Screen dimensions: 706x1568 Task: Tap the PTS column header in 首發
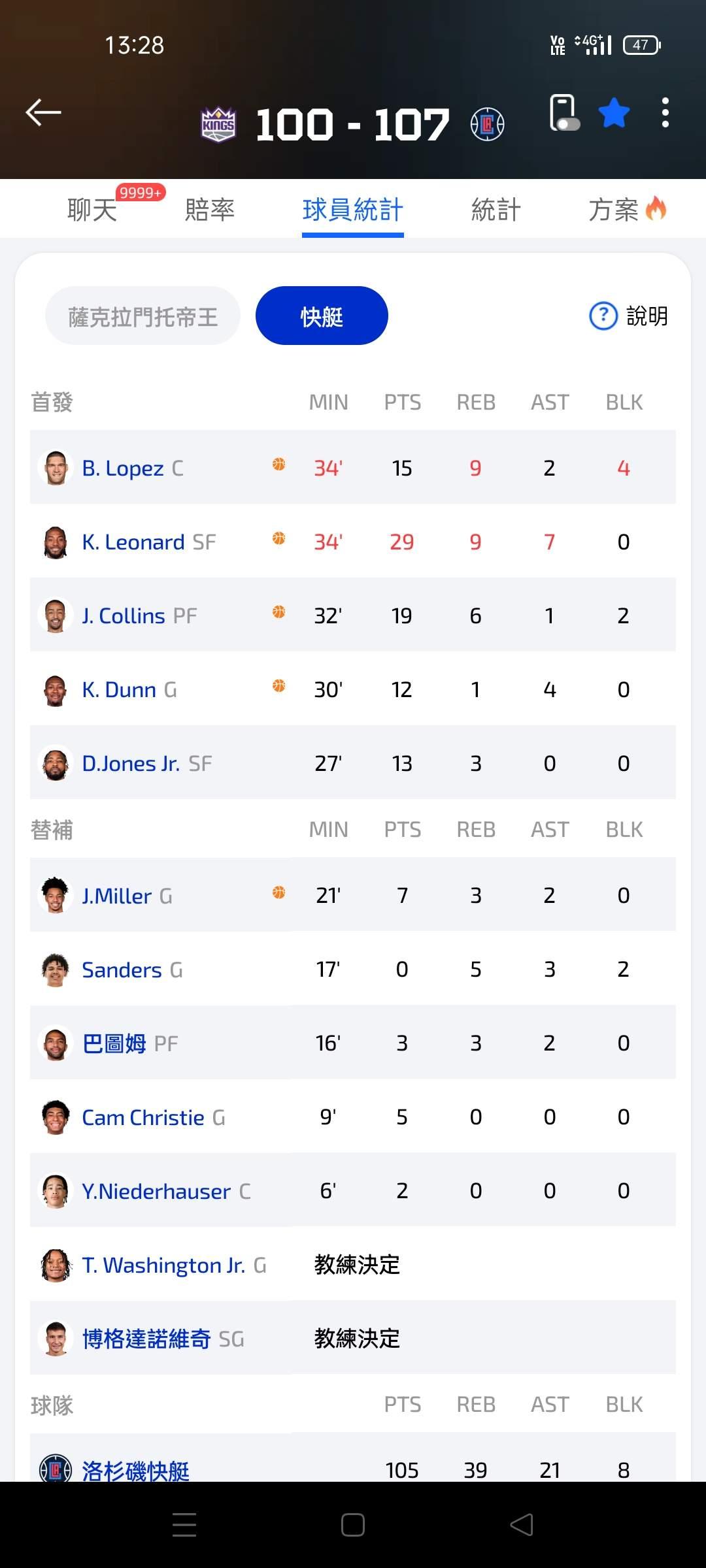tap(402, 402)
